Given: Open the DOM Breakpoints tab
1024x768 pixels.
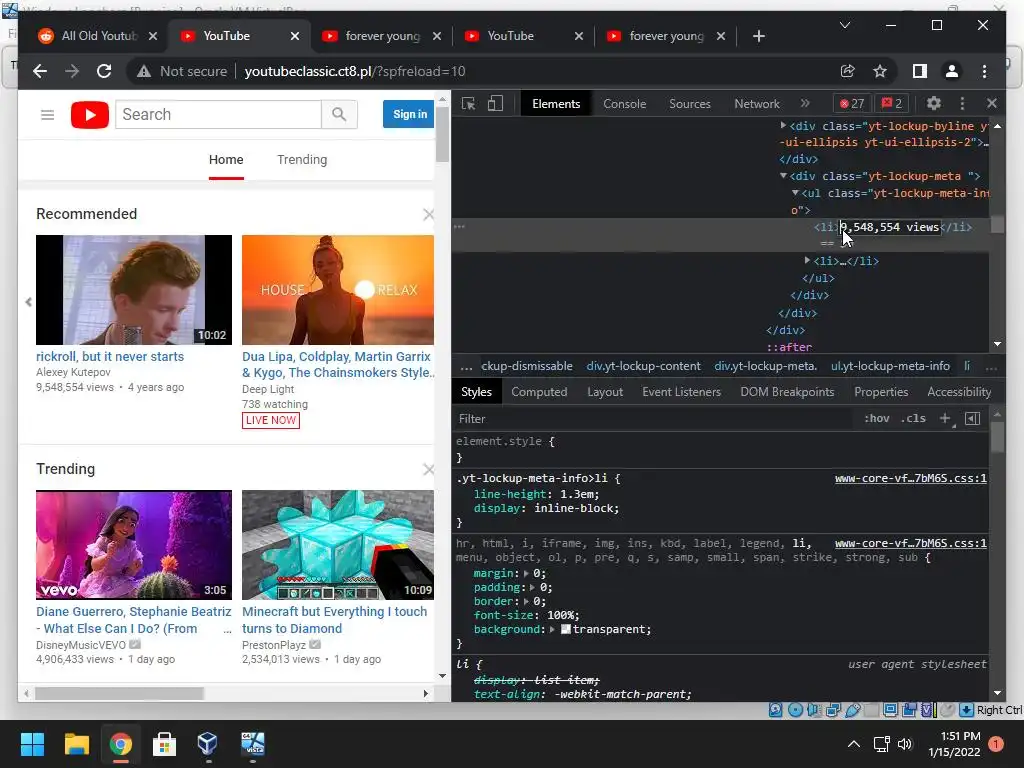Looking at the screenshot, I should tap(787, 392).
